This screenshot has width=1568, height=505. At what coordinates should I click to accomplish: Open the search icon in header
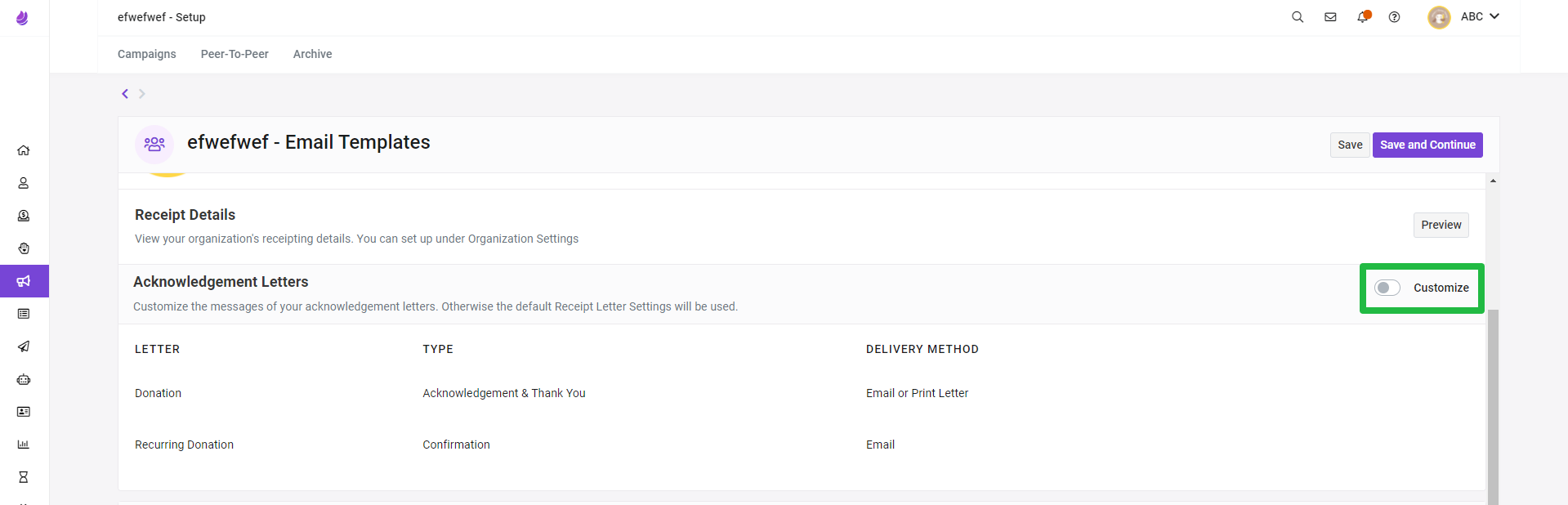pos(1297,17)
